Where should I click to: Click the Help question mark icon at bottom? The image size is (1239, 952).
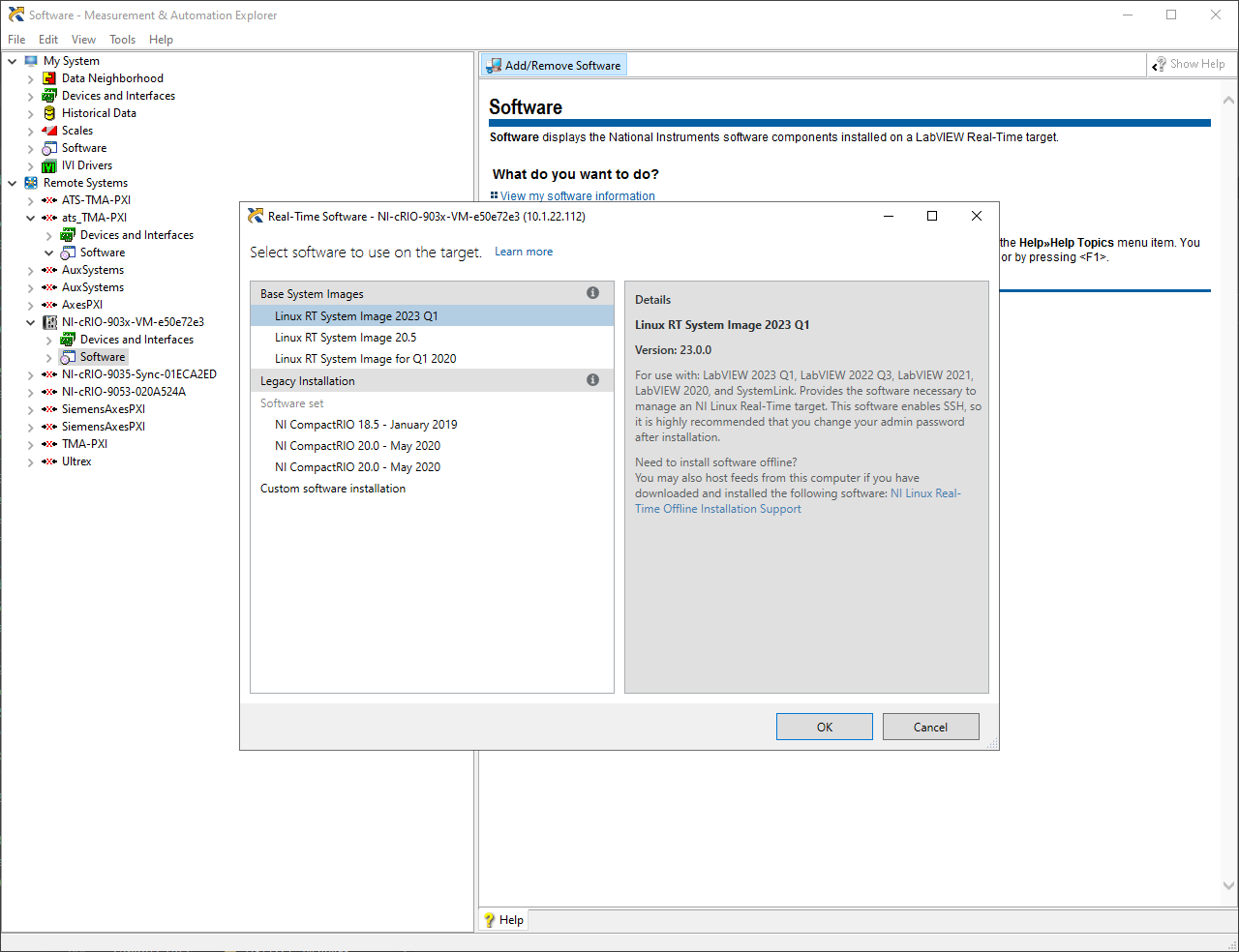489,920
